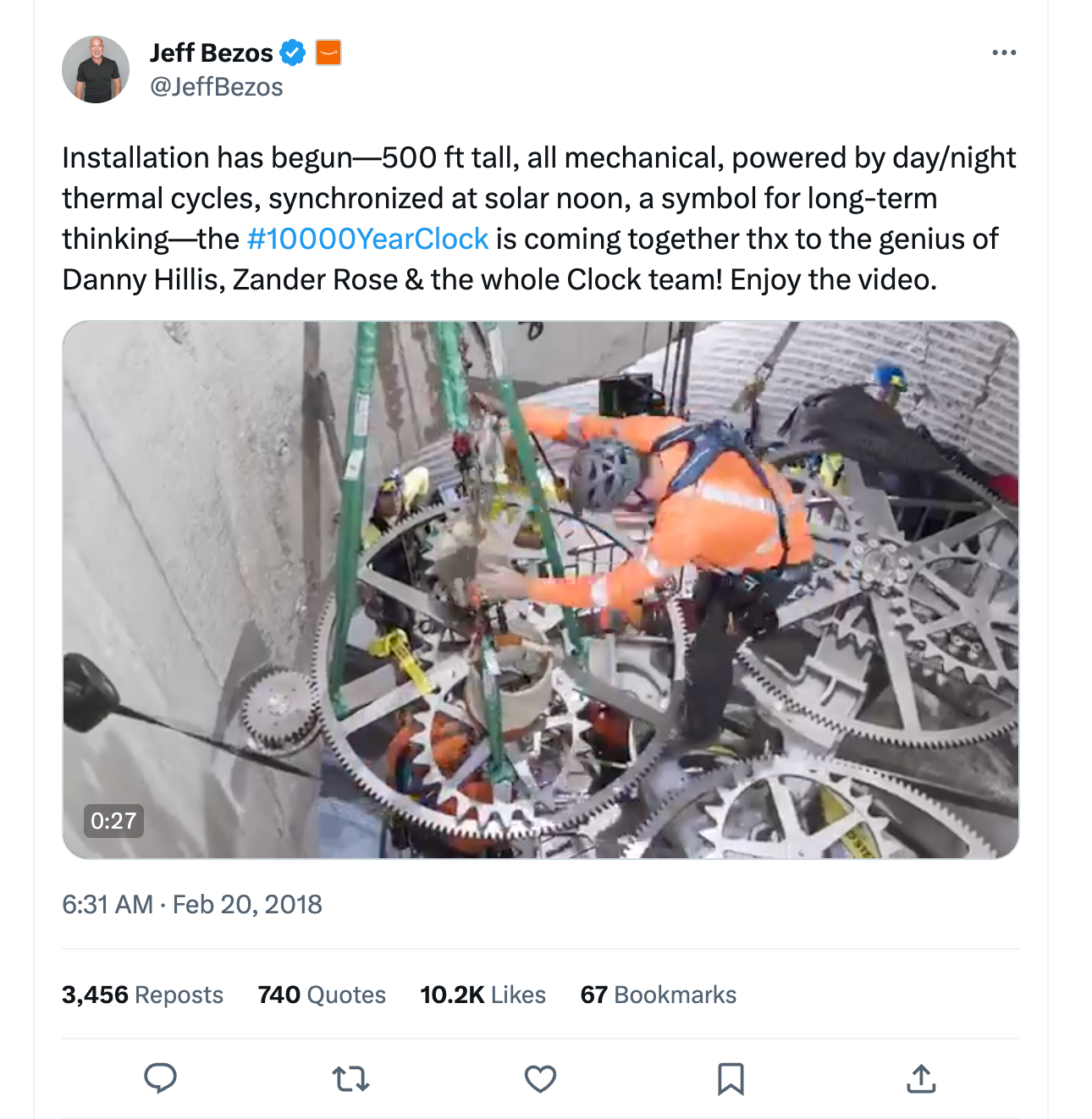Click the #10000YearClock hashtag link
This screenshot has height=1119, width=1092.
[367, 239]
